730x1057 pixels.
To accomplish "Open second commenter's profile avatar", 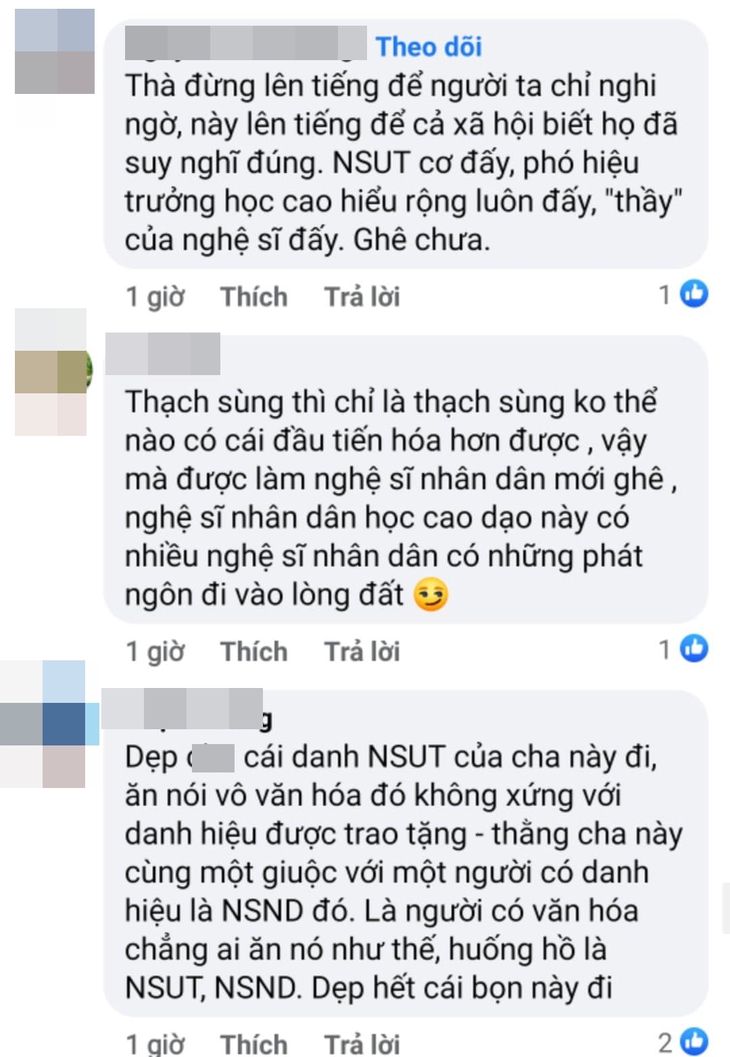I will pyautogui.click(x=53, y=372).
